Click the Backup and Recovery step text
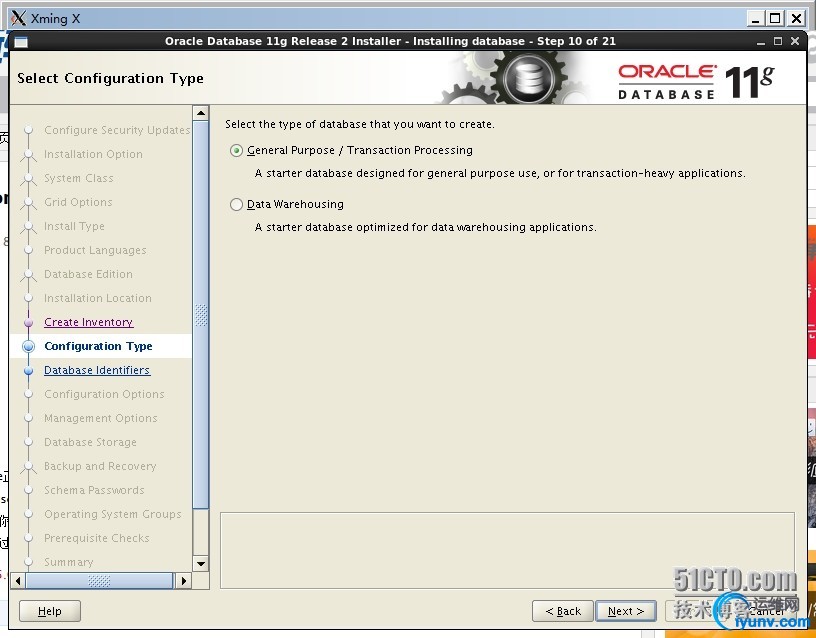Screen dimensions: 816x638 tap(100, 466)
